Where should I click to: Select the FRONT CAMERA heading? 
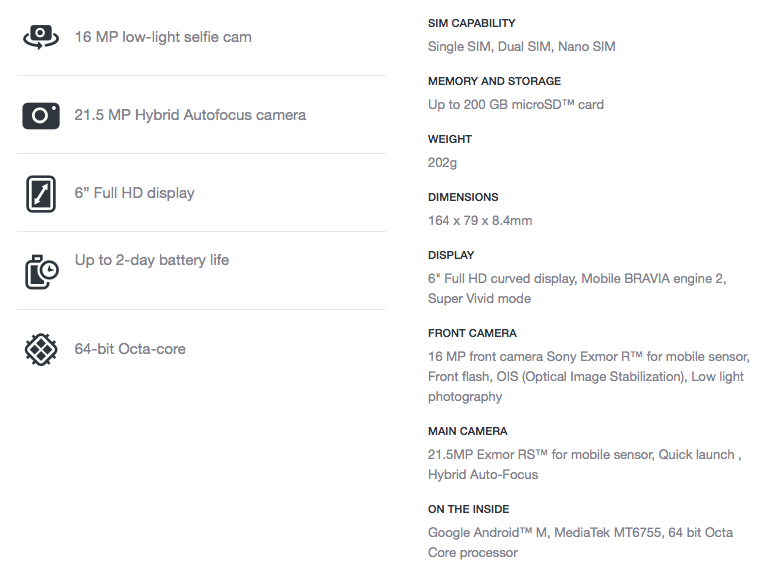(x=472, y=333)
